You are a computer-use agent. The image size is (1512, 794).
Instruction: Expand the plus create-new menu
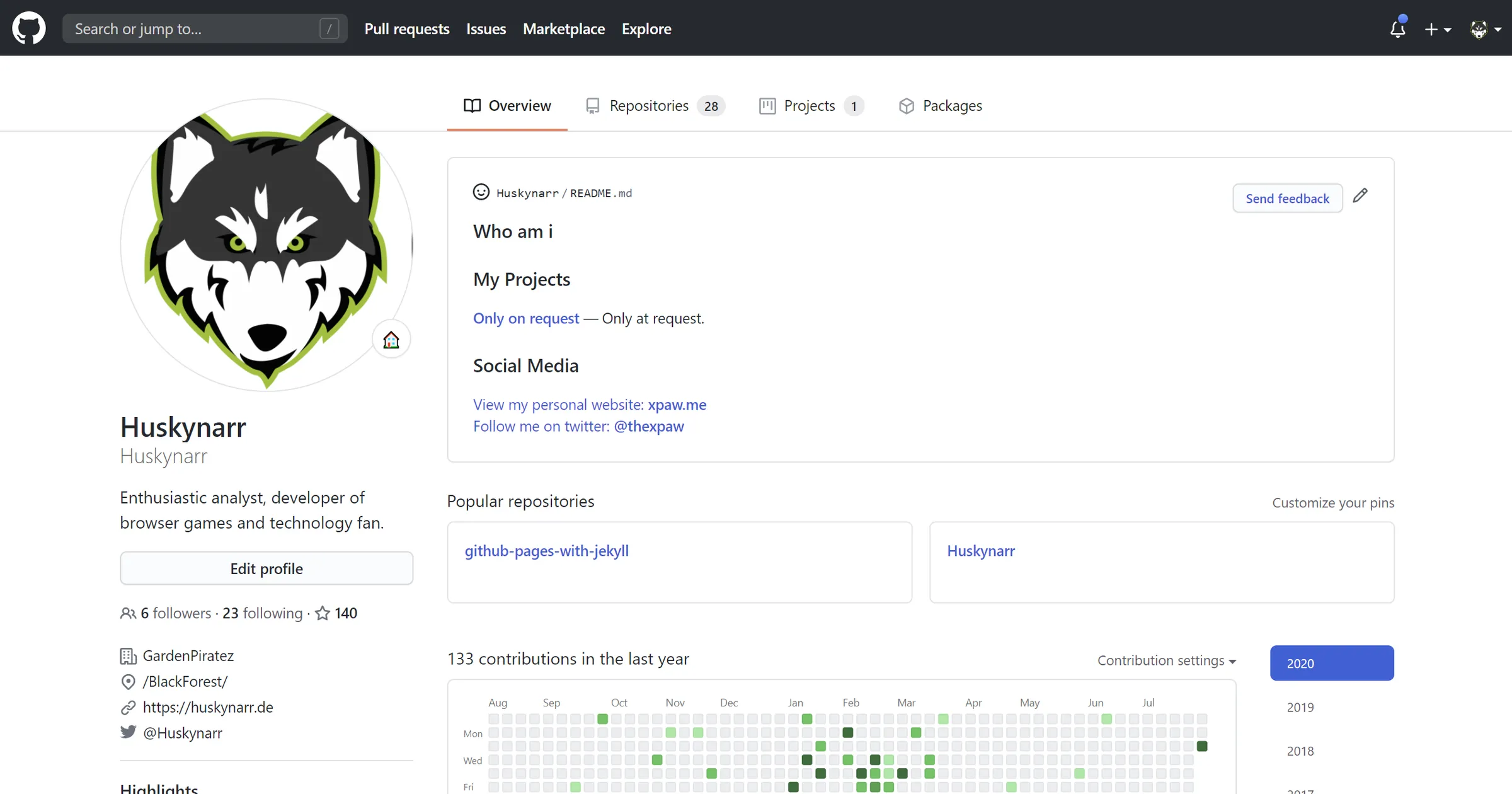1438,29
